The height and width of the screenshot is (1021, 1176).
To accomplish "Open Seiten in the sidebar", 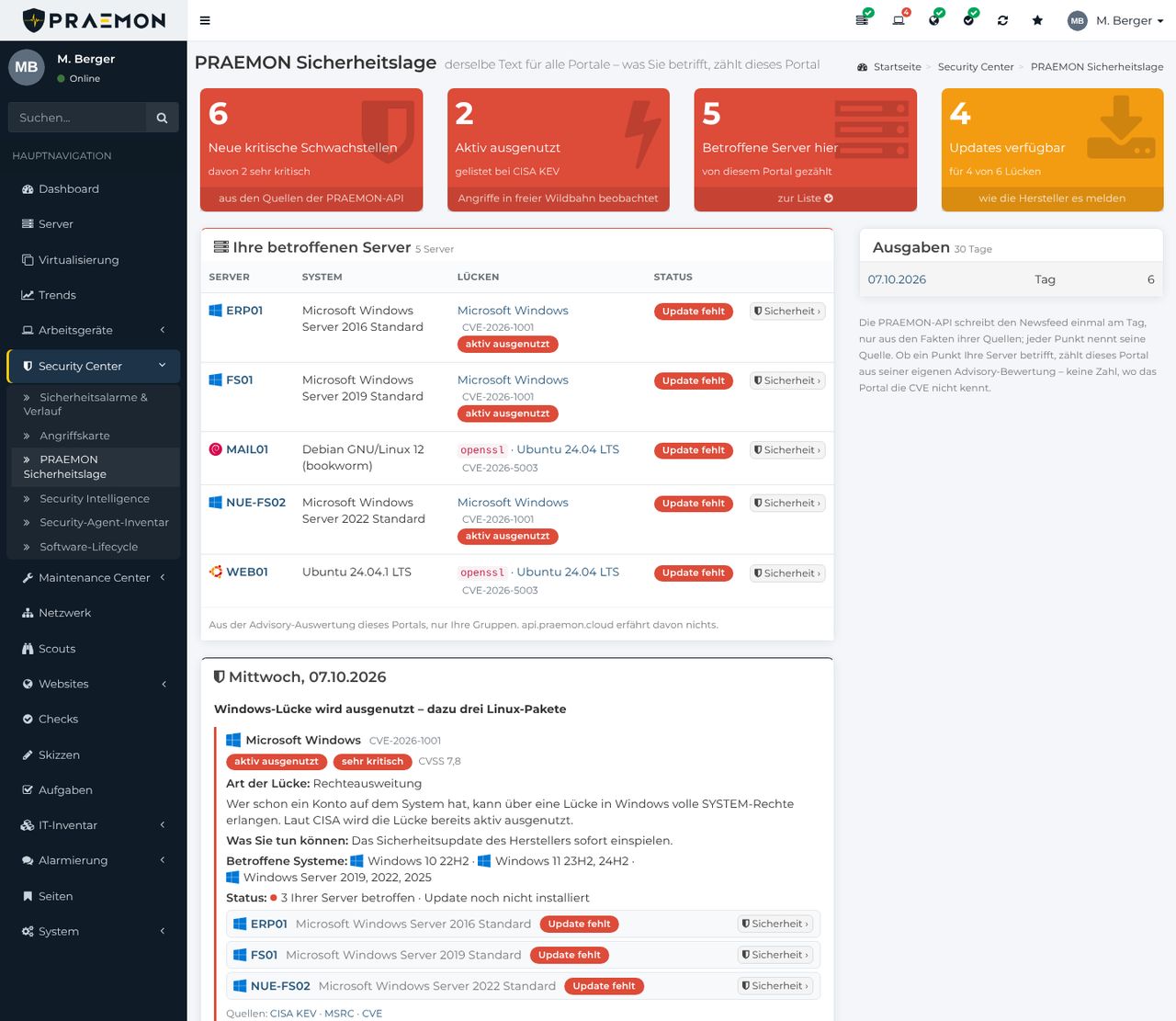I will pyautogui.click(x=93, y=896).
